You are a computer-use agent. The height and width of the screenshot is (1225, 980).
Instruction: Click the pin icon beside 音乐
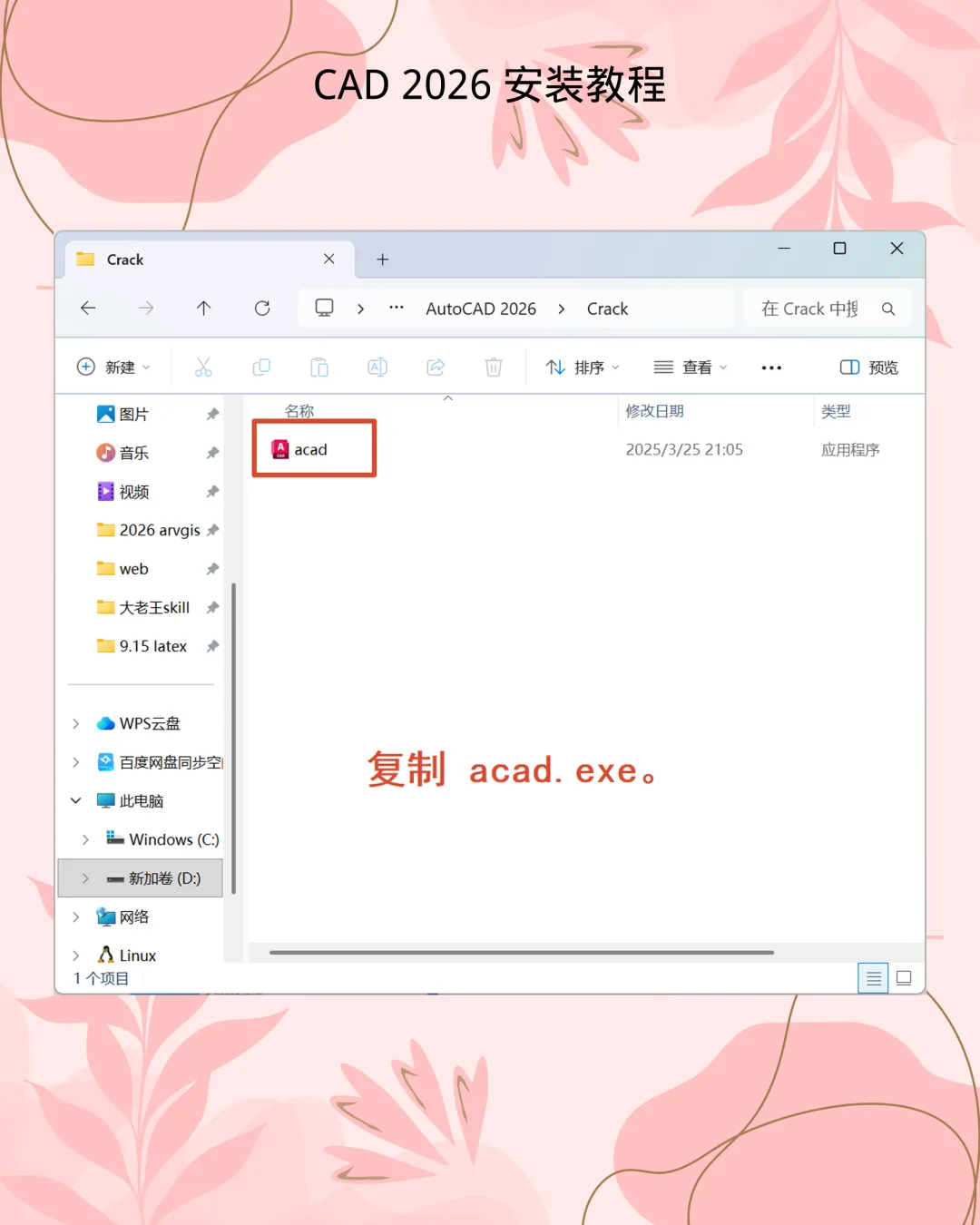[212, 453]
